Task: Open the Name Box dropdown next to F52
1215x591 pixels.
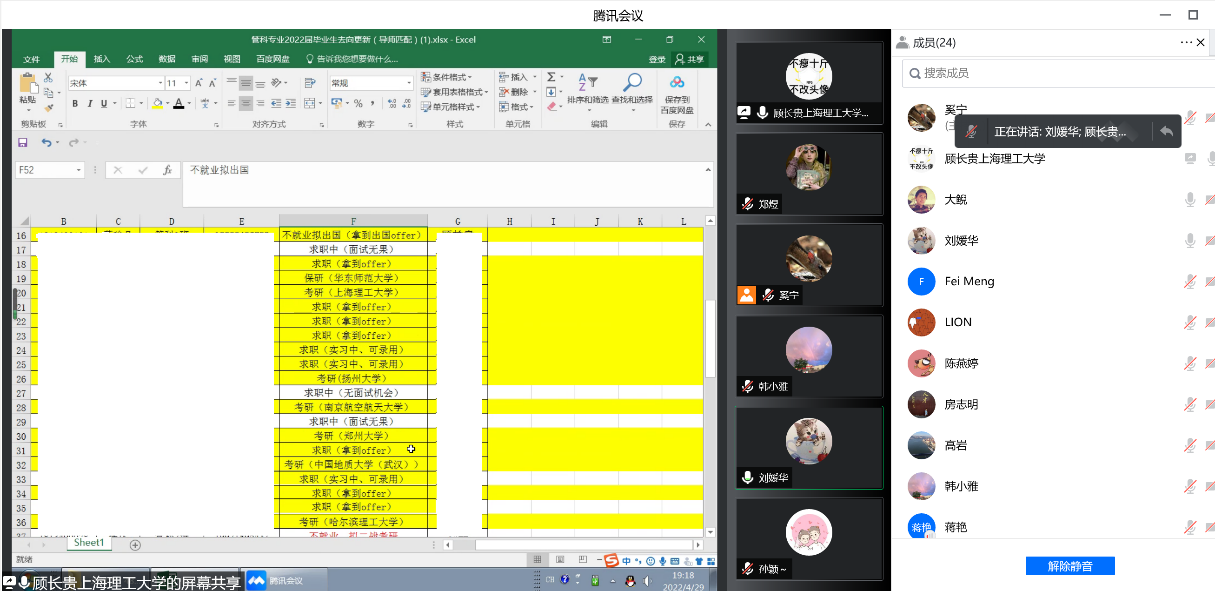Action: coord(79,170)
